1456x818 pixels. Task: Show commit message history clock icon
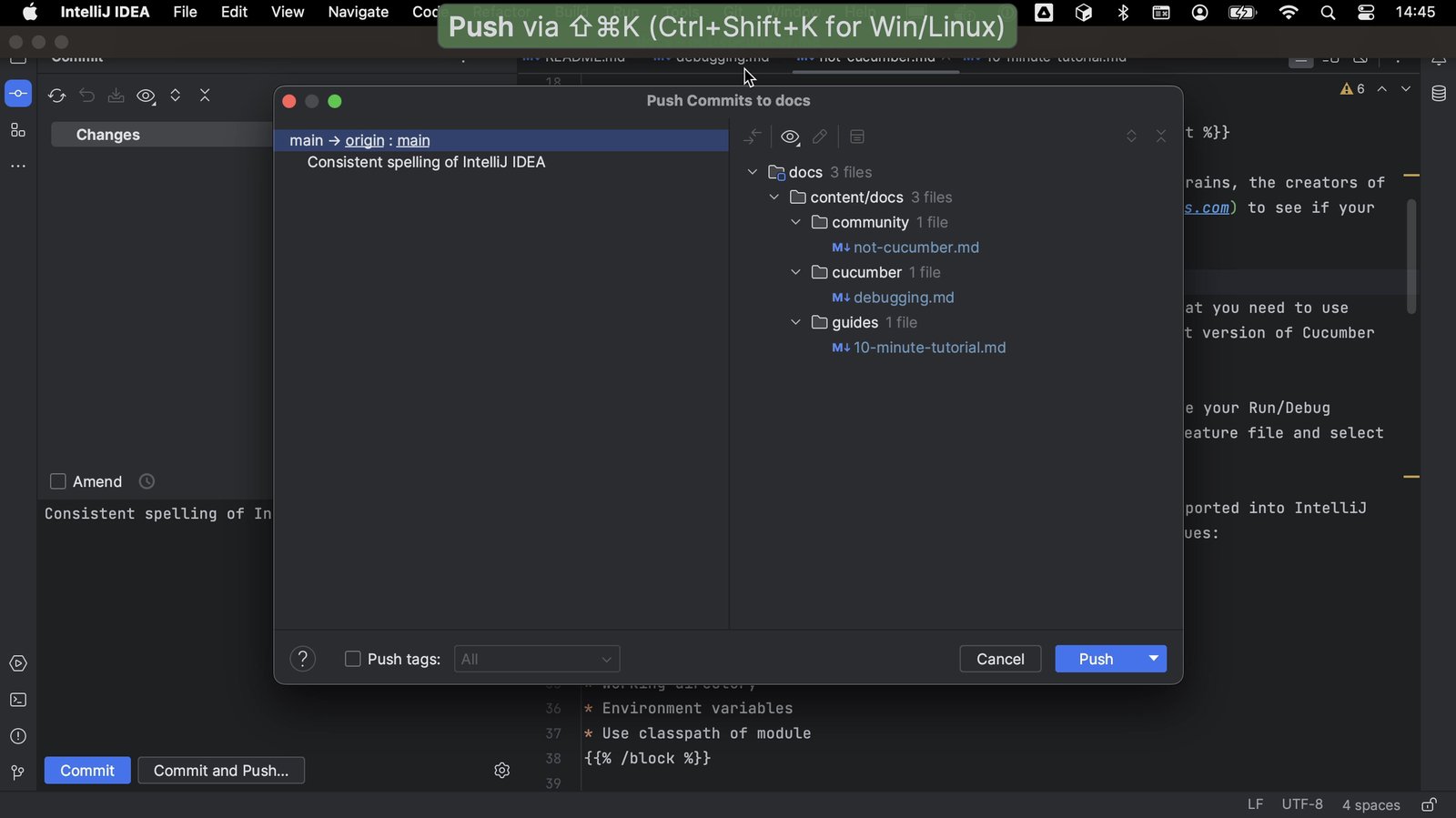point(147,481)
